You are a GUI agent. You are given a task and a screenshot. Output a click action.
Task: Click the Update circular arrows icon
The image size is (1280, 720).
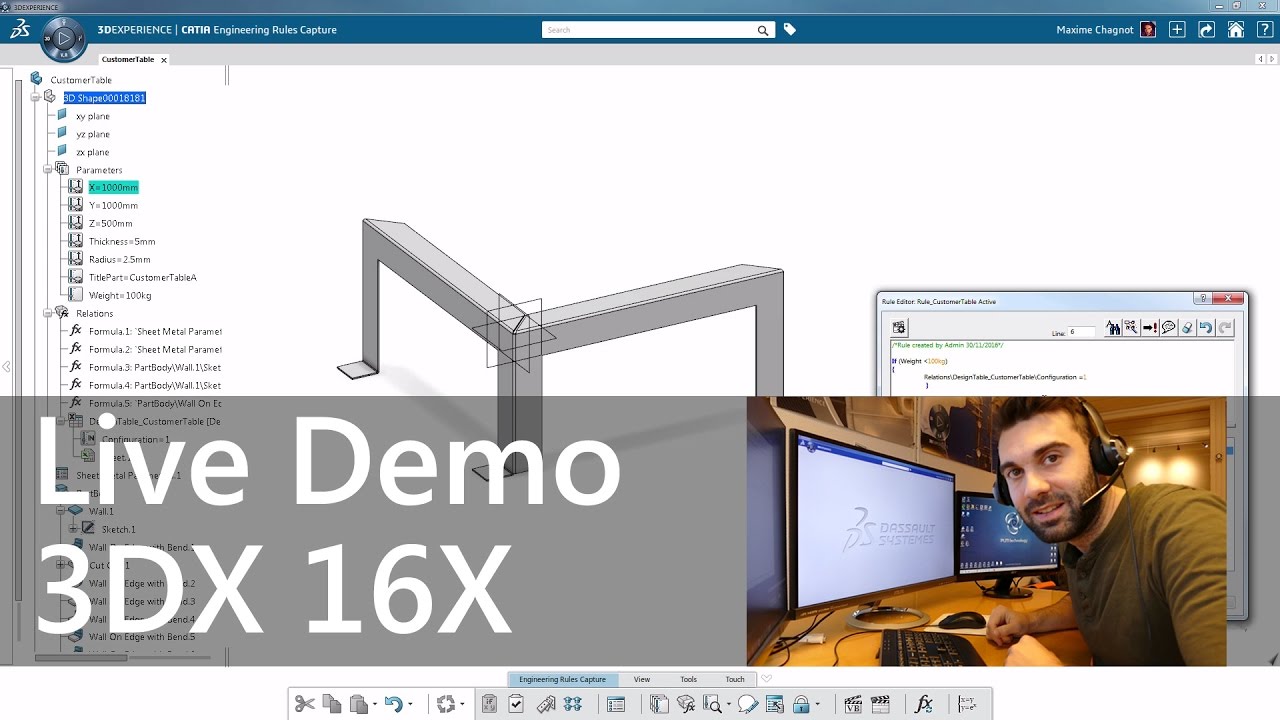pos(446,704)
